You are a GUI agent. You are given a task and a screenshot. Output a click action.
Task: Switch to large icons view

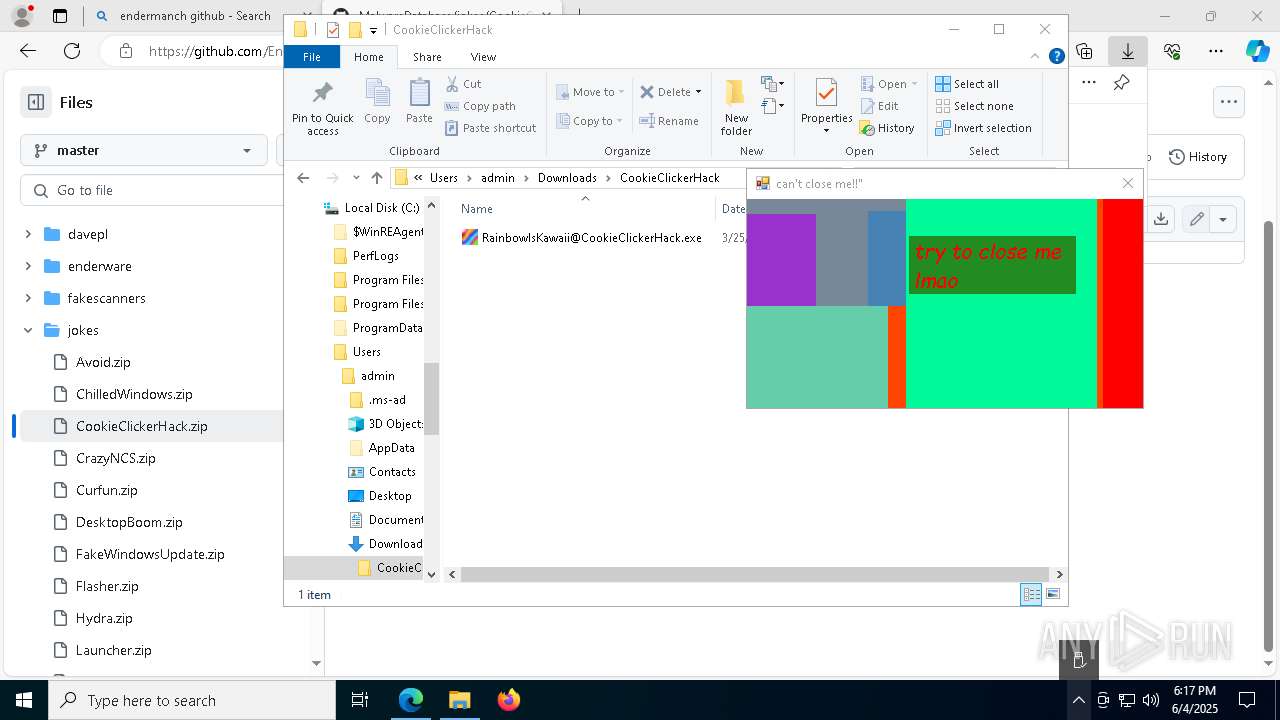click(1052, 594)
